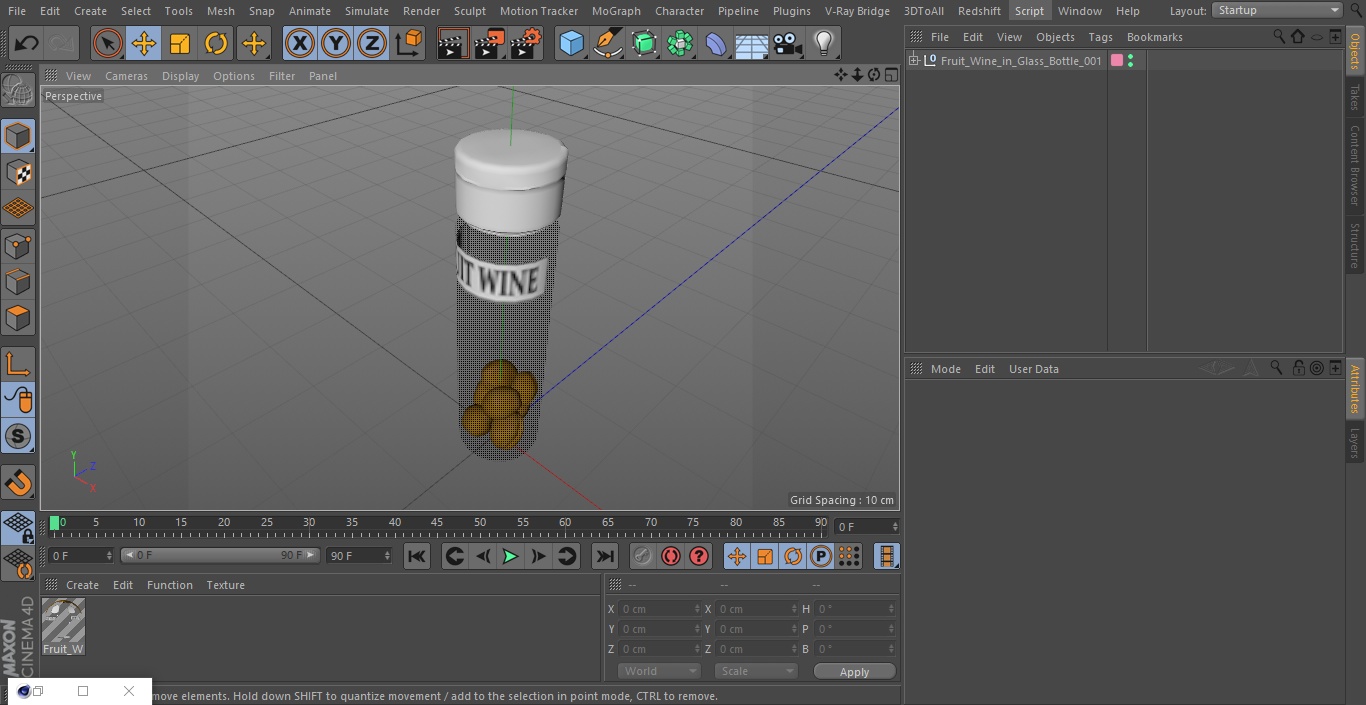Activate the Rotate tool
The width and height of the screenshot is (1366, 705).
(x=216, y=43)
